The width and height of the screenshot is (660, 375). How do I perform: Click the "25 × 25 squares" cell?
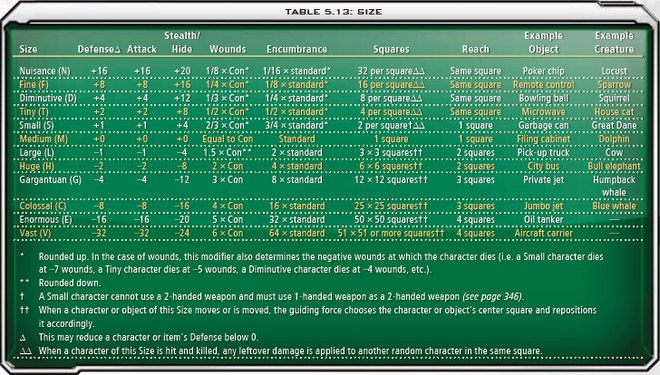click(x=391, y=206)
